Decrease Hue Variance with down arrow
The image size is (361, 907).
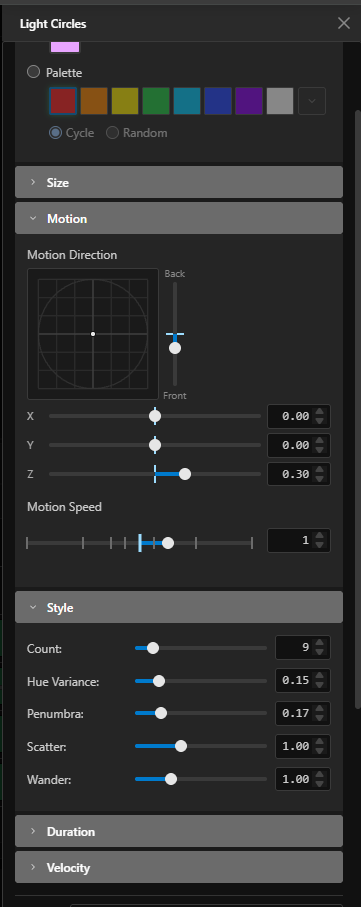click(x=319, y=685)
